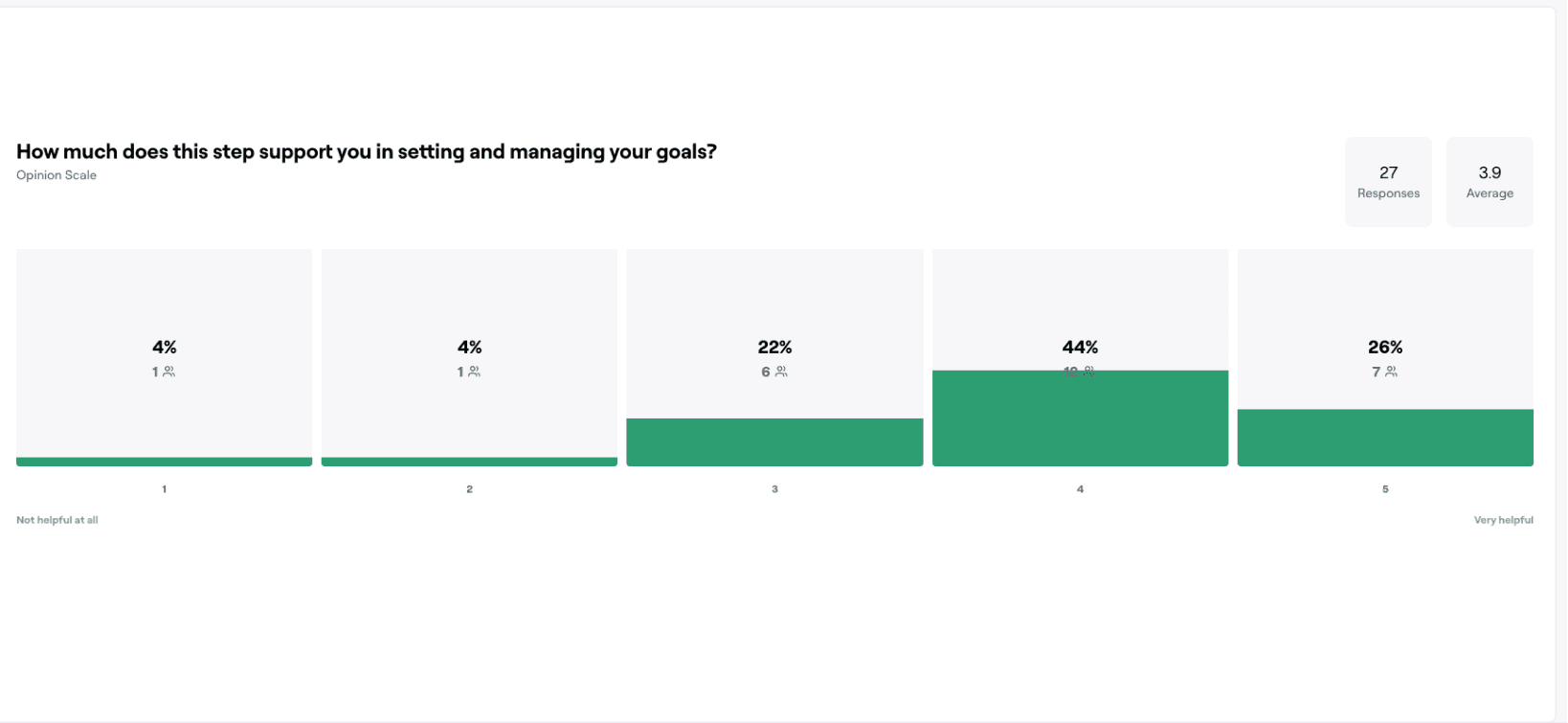
Task: Open the 3.9 Average card
Action: [1490, 182]
